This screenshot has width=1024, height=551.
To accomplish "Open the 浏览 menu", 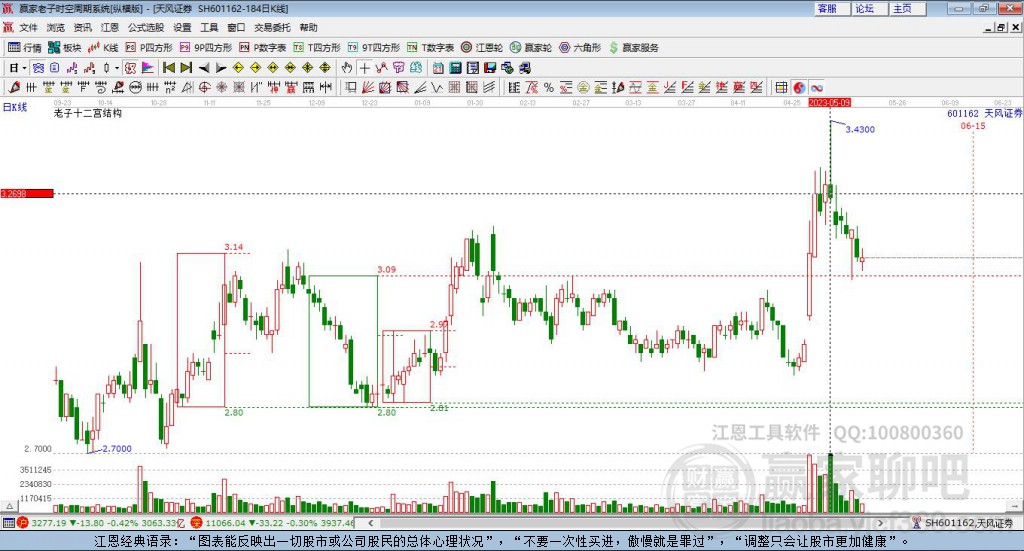I will pos(56,27).
